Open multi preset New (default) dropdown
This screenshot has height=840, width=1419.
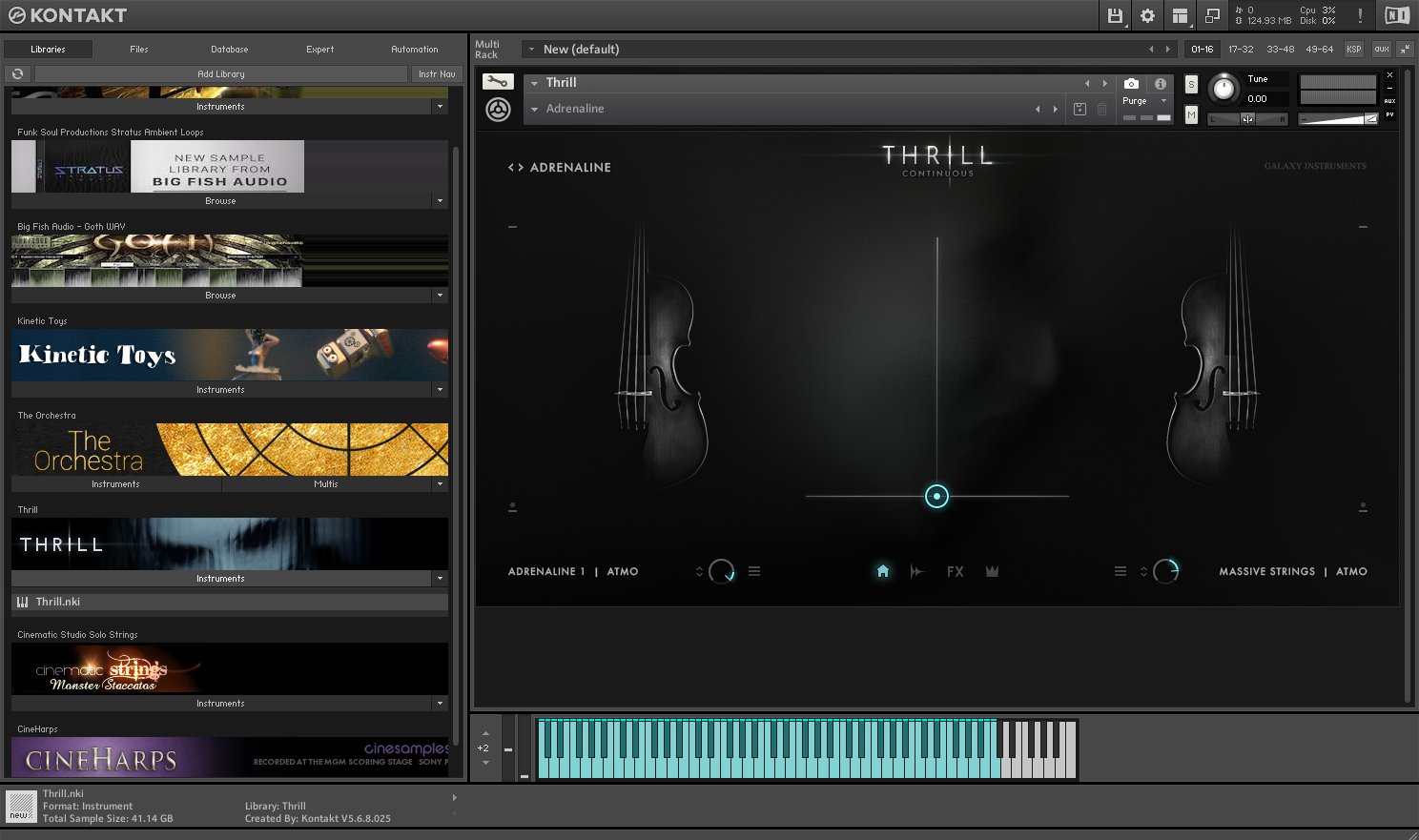[532, 49]
